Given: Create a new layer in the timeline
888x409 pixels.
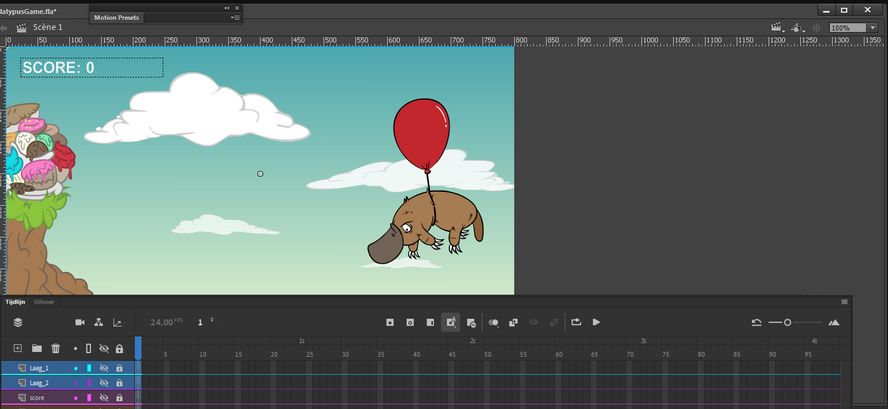Looking at the screenshot, I should [x=17, y=348].
